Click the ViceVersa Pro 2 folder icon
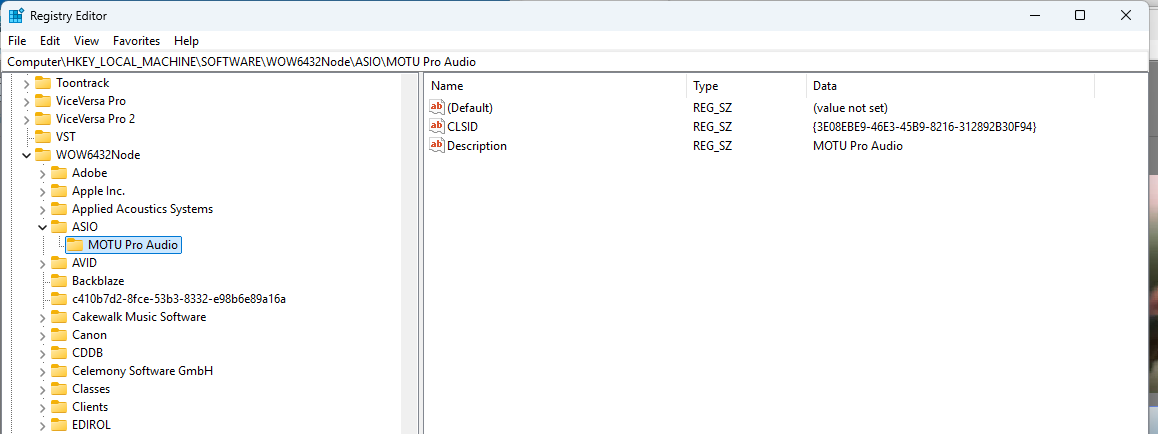 (x=43, y=119)
